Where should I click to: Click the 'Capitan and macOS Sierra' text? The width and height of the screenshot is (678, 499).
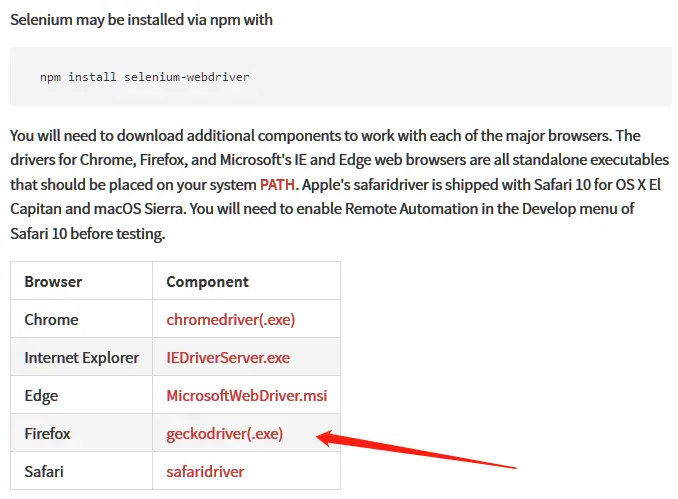(97, 209)
